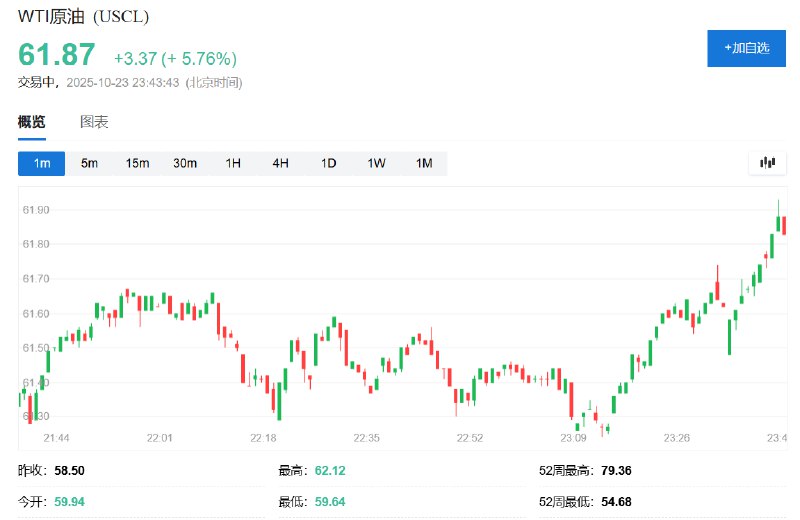This screenshot has width=800, height=520.
Task: Click the 22:52 time axis label
Action: [470, 438]
